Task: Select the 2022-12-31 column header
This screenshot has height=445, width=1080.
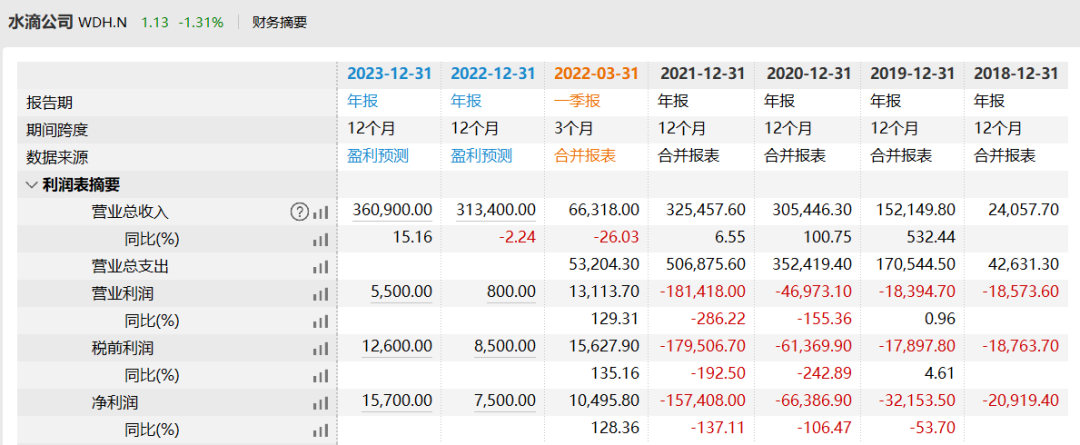Action: (493, 74)
